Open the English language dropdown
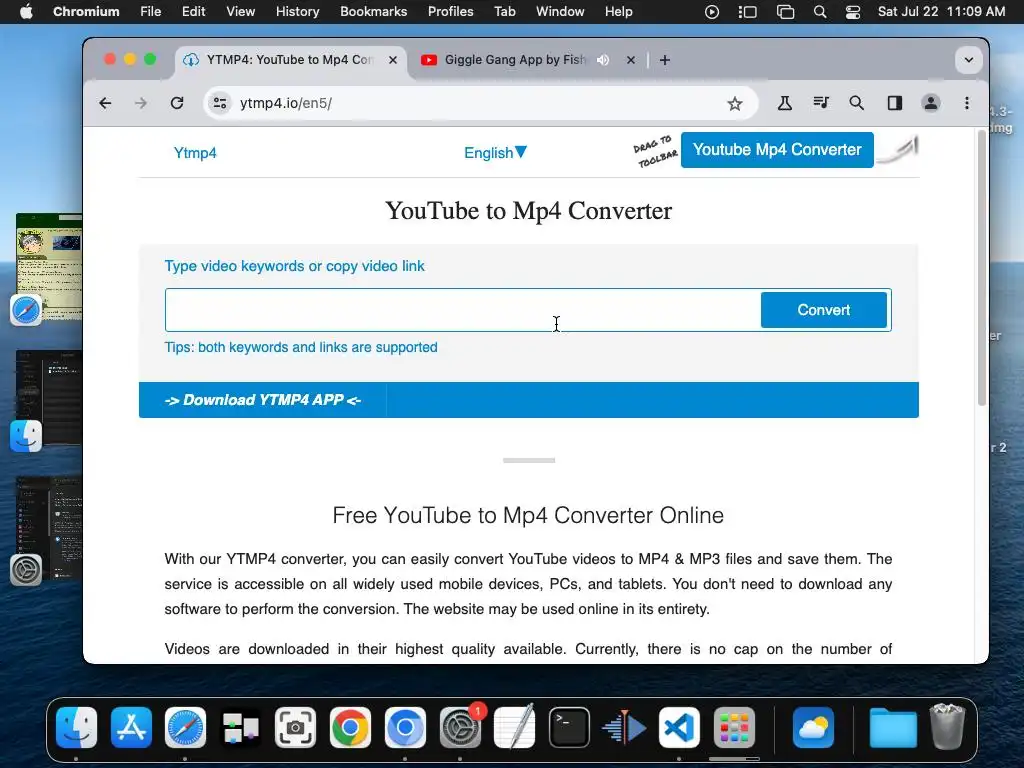Viewport: 1024px width, 768px height. tap(495, 153)
